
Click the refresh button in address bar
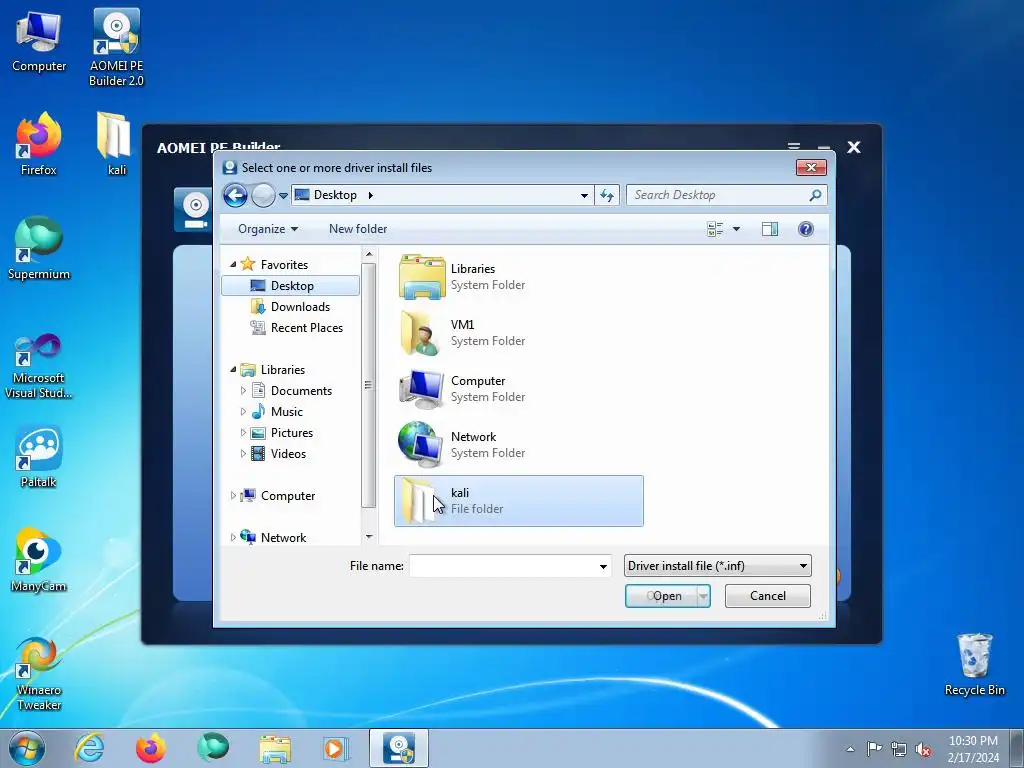pyautogui.click(x=607, y=195)
